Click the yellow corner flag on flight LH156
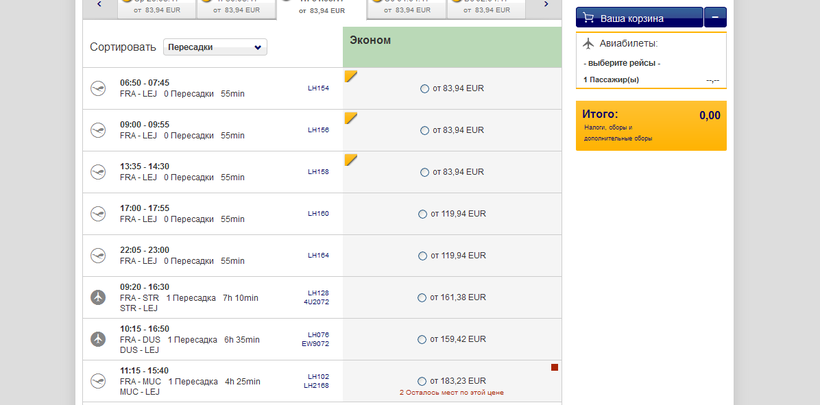This screenshot has height=405, width=820. pyautogui.click(x=350, y=118)
